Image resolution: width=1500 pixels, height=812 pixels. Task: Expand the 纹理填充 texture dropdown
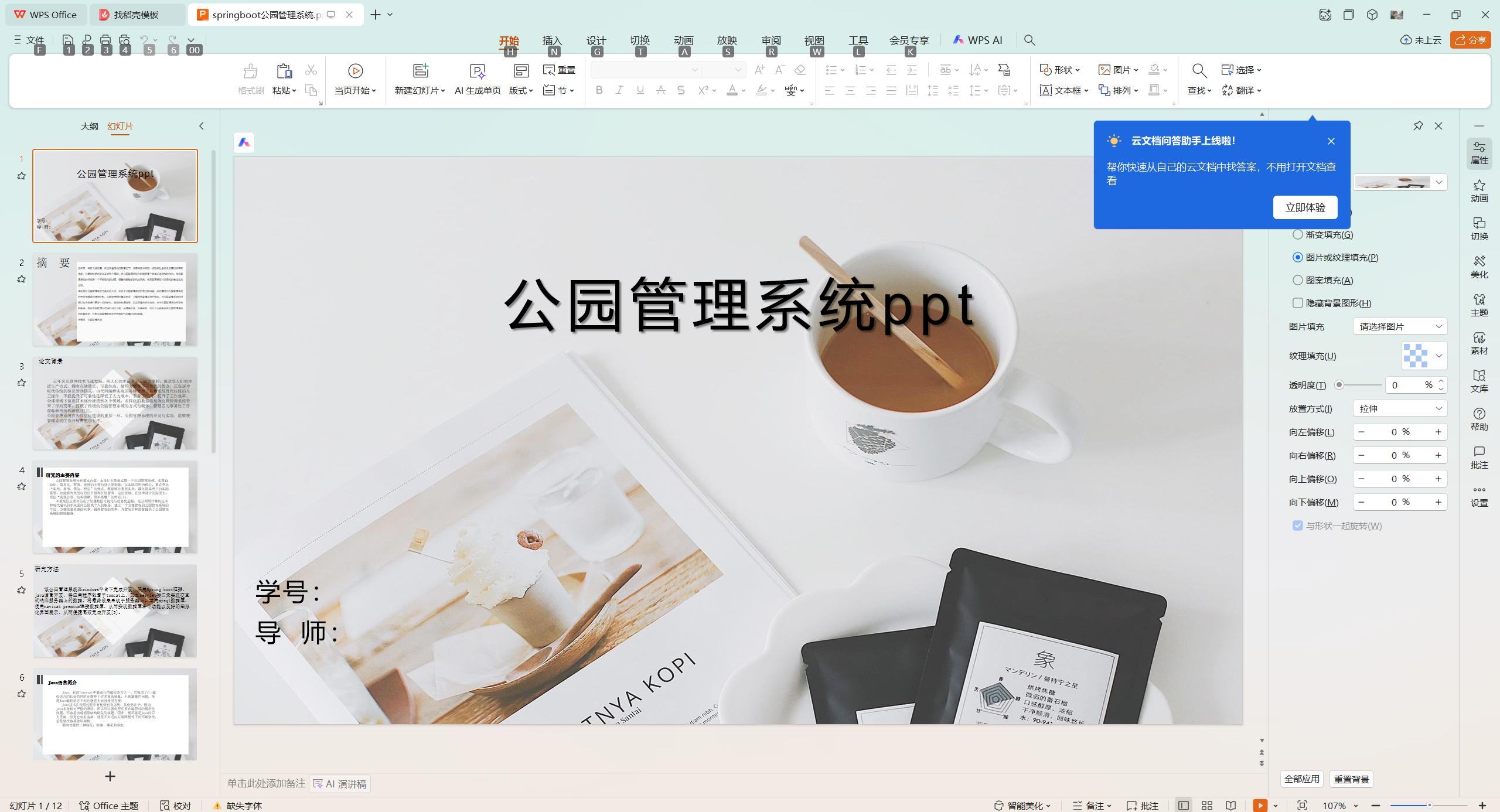(1438, 356)
